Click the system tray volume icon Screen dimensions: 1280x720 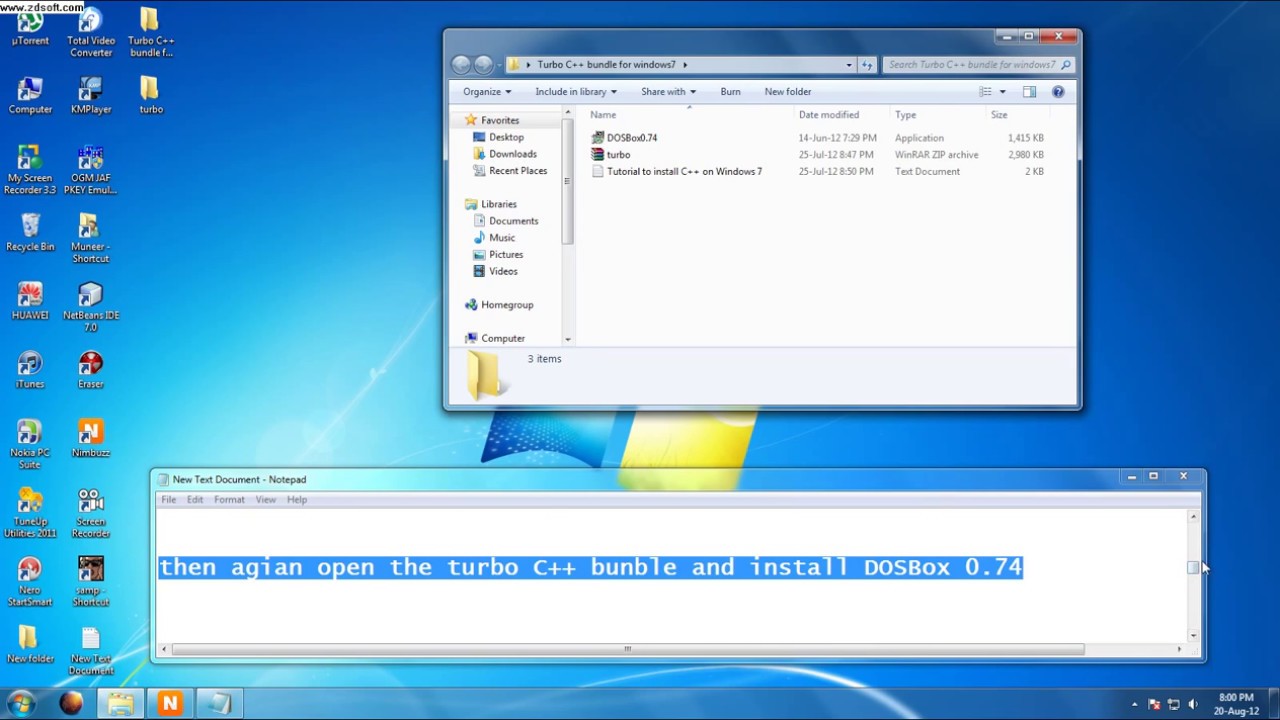click(1193, 704)
